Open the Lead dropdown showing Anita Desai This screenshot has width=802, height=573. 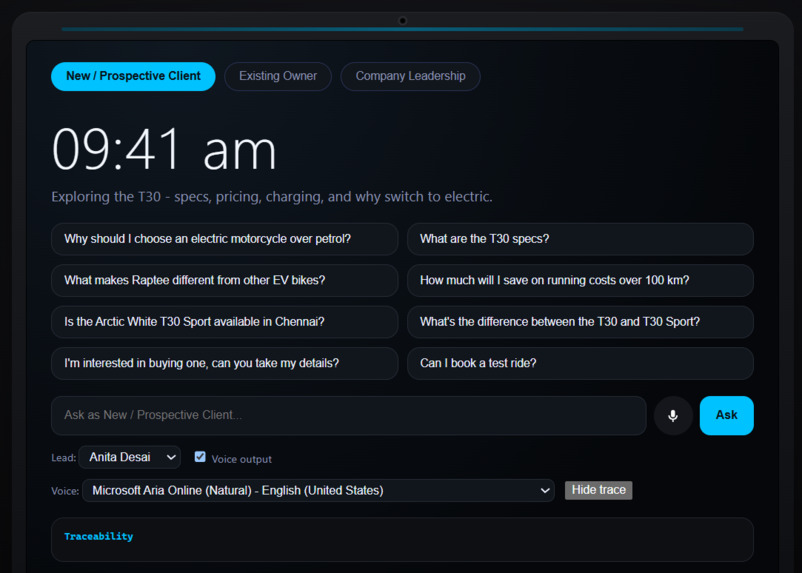(x=130, y=457)
